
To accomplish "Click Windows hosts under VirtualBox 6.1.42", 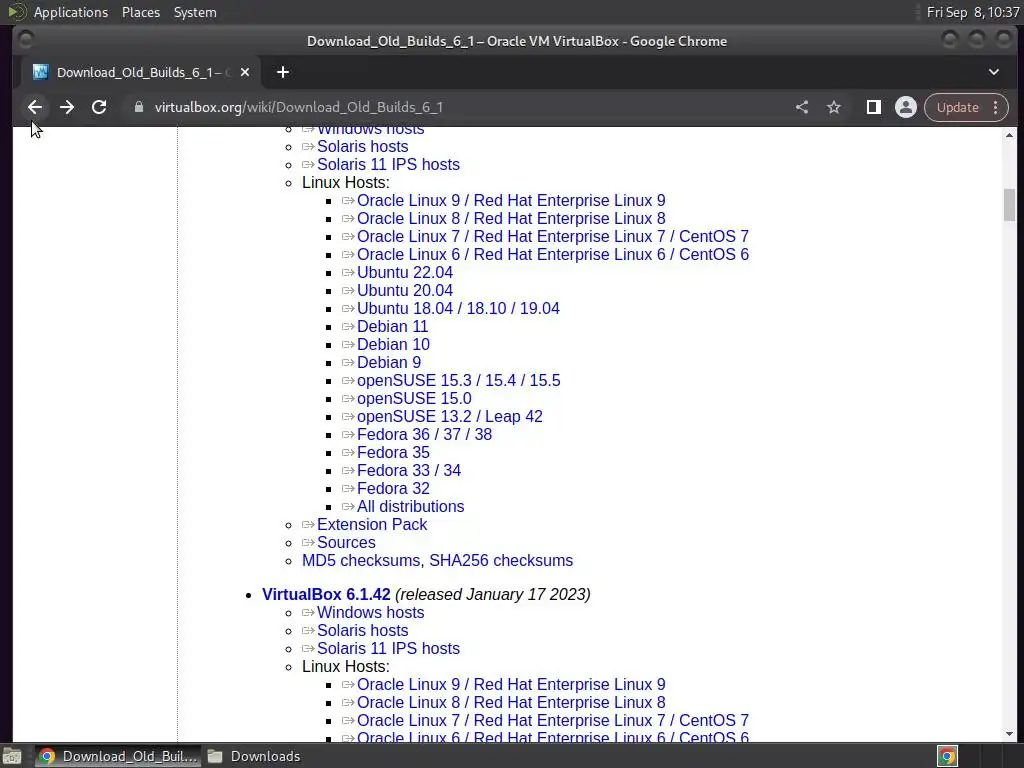I will [370, 613].
